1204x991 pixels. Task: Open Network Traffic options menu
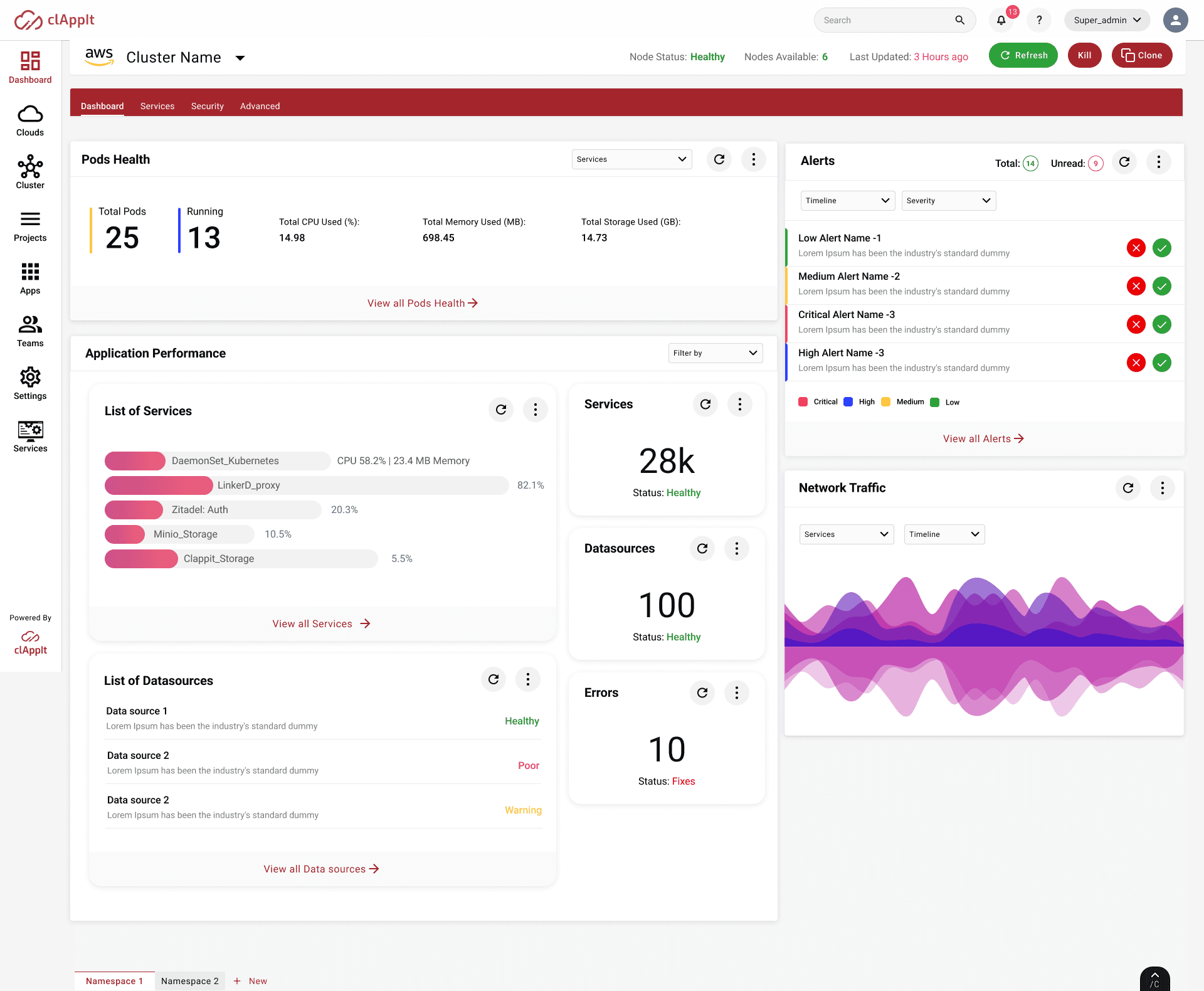[x=1163, y=488]
